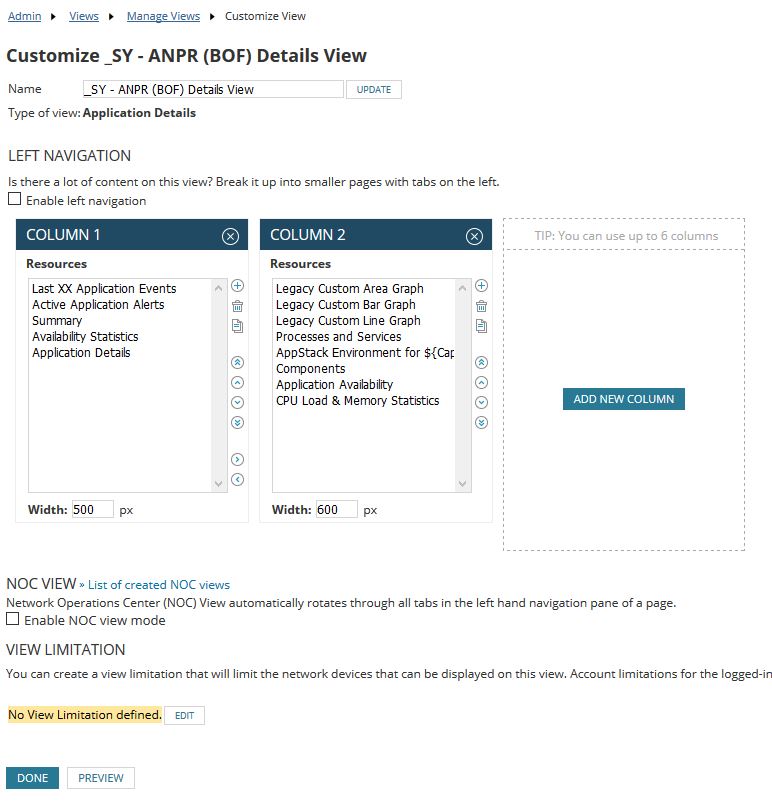Viewport: 772px width, 810px height.
Task: Move Column 1 resource to left column
Action: [x=237, y=479]
